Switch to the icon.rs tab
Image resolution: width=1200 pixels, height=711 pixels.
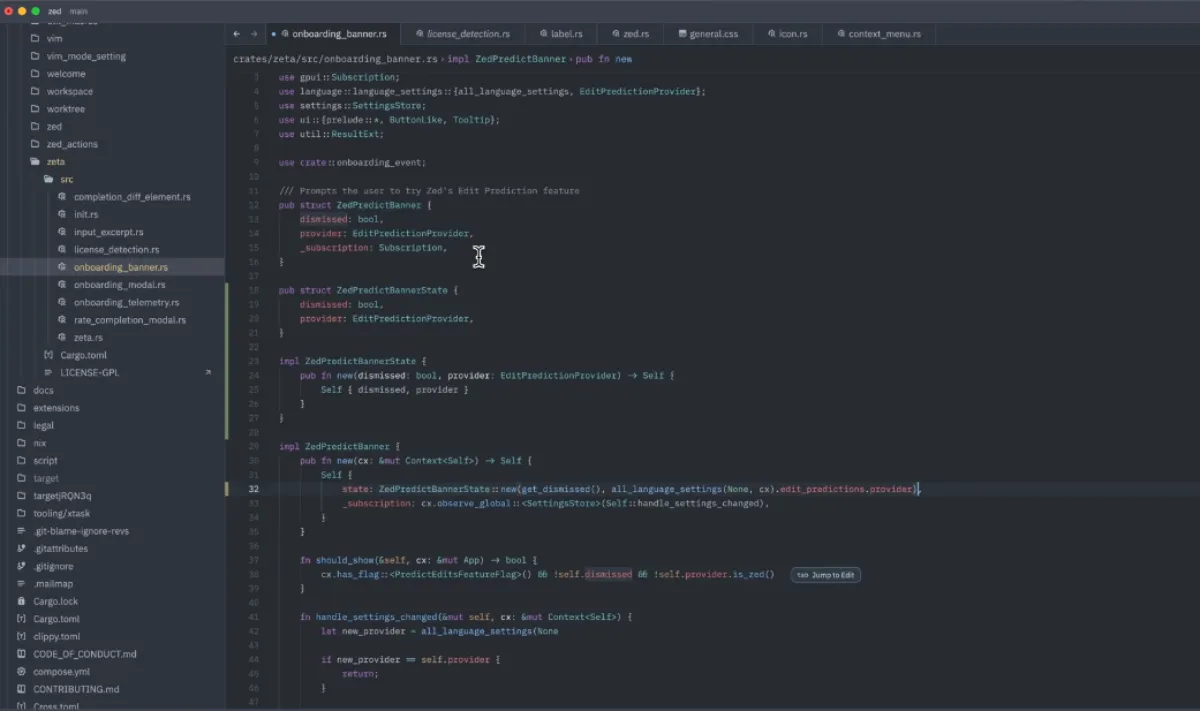click(x=787, y=34)
